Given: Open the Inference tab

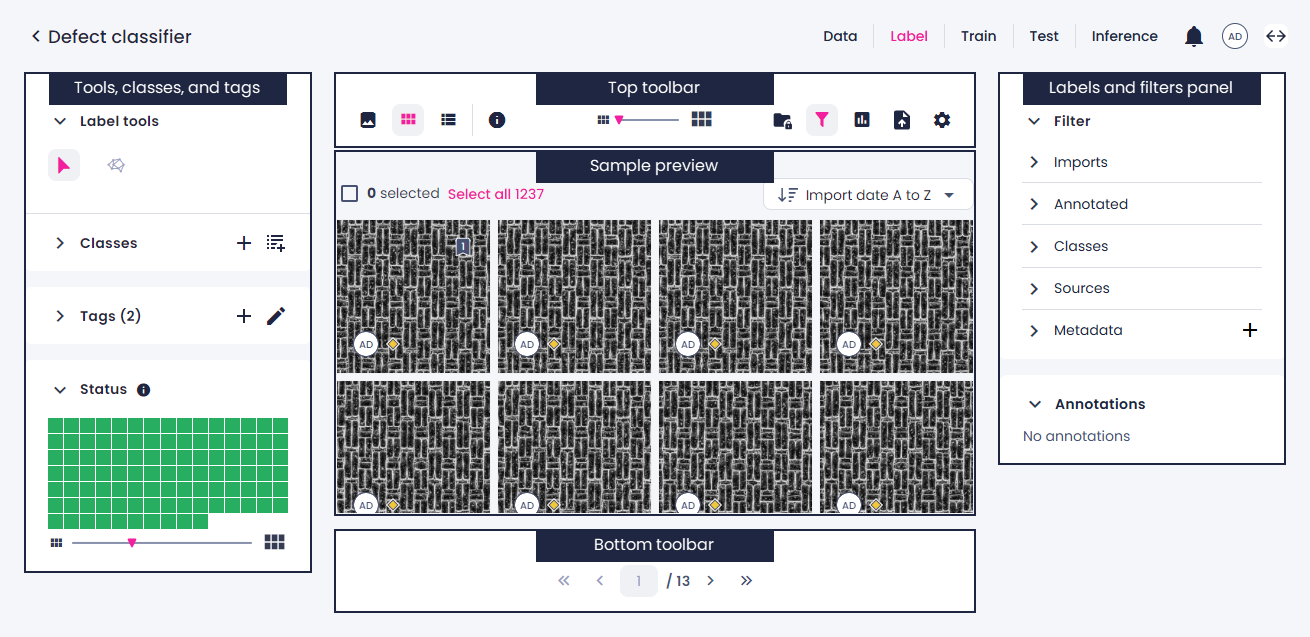Looking at the screenshot, I should (1124, 36).
